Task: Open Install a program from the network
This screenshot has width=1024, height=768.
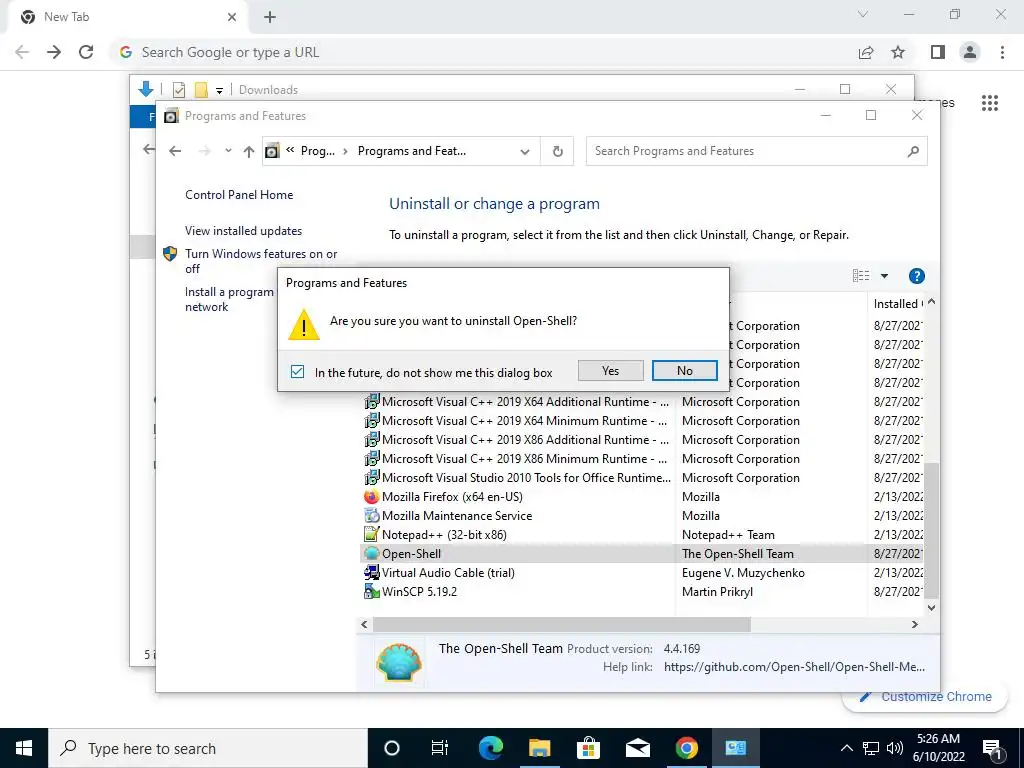Action: tap(229, 299)
